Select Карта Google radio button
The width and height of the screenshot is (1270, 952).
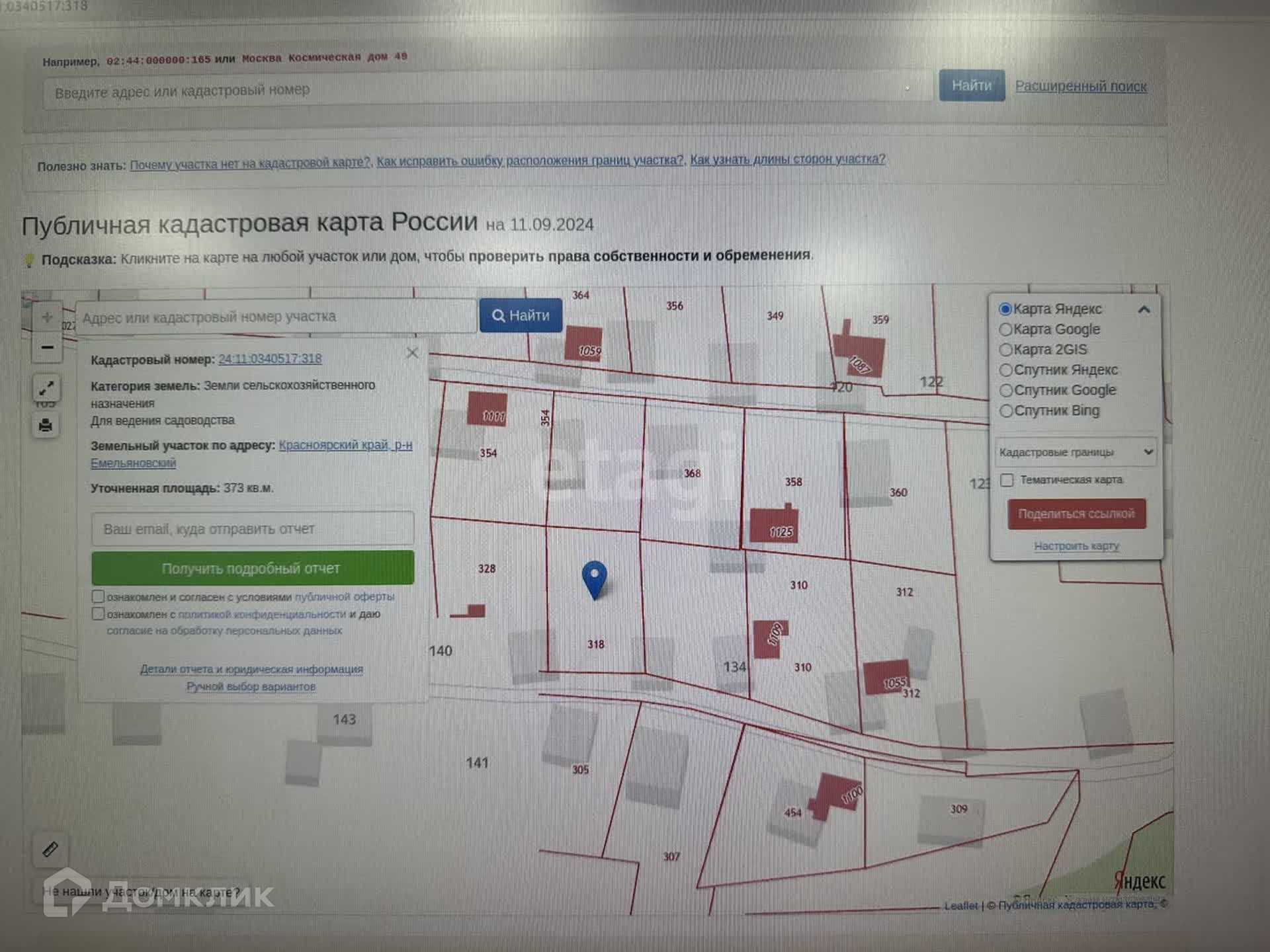tap(1005, 329)
